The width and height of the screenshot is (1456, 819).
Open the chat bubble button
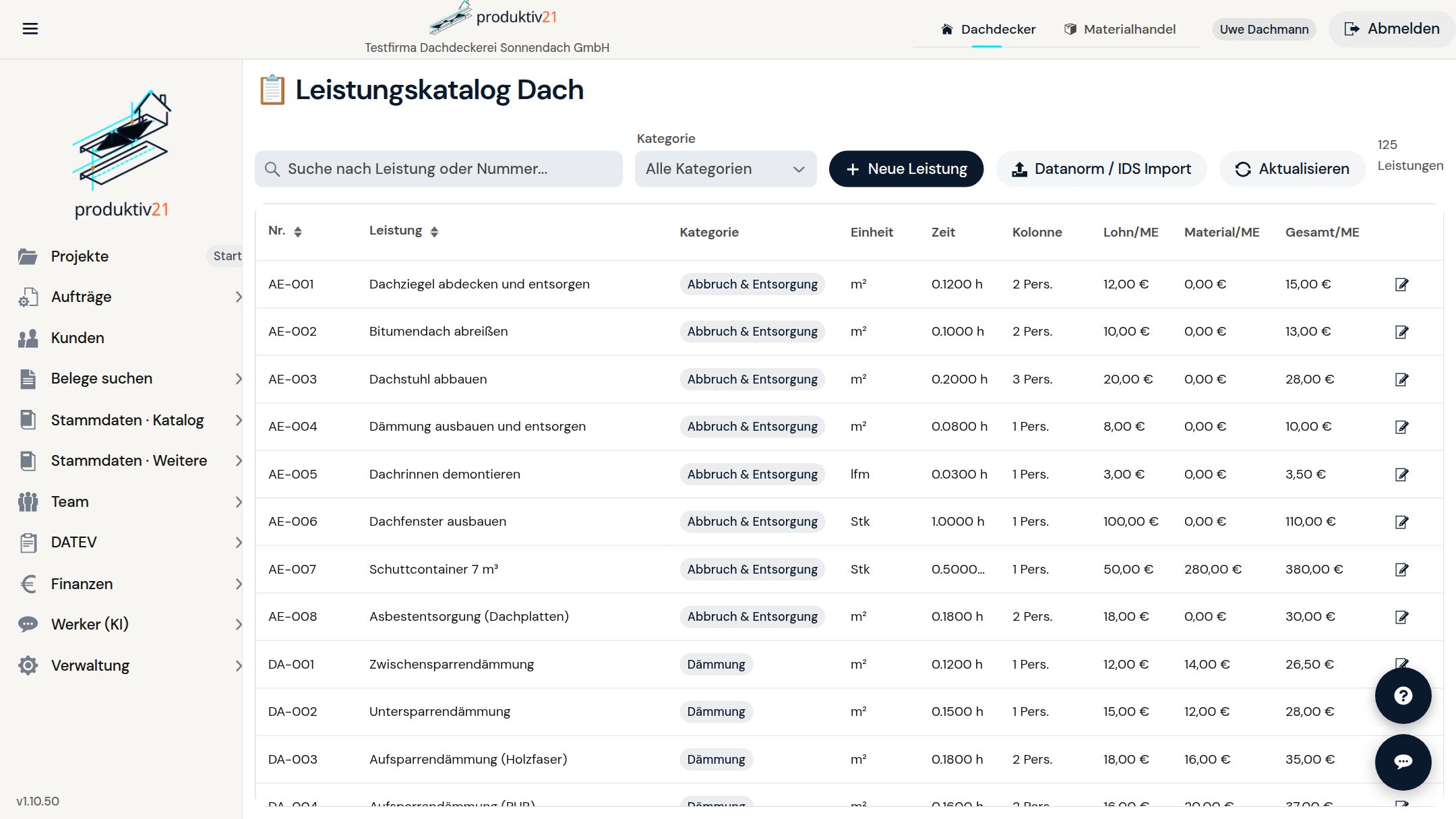coord(1403,762)
